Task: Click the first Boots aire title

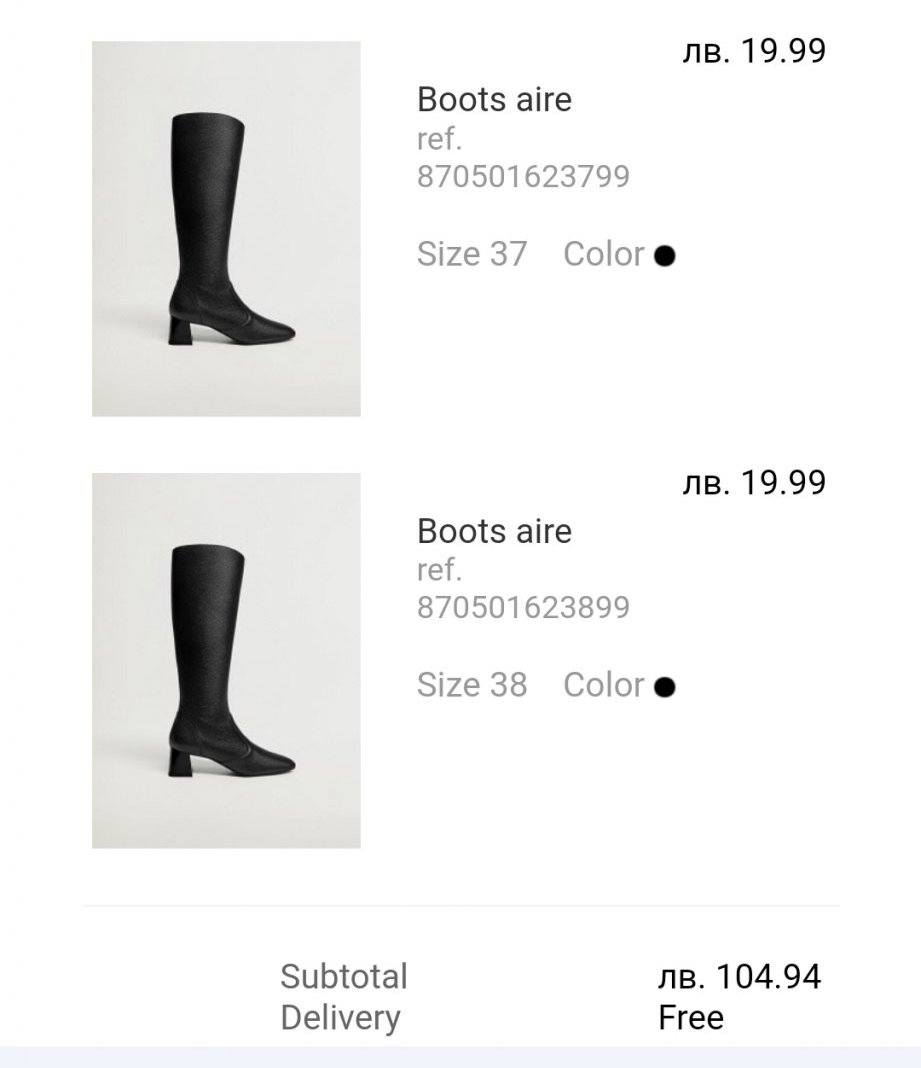Action: [494, 99]
